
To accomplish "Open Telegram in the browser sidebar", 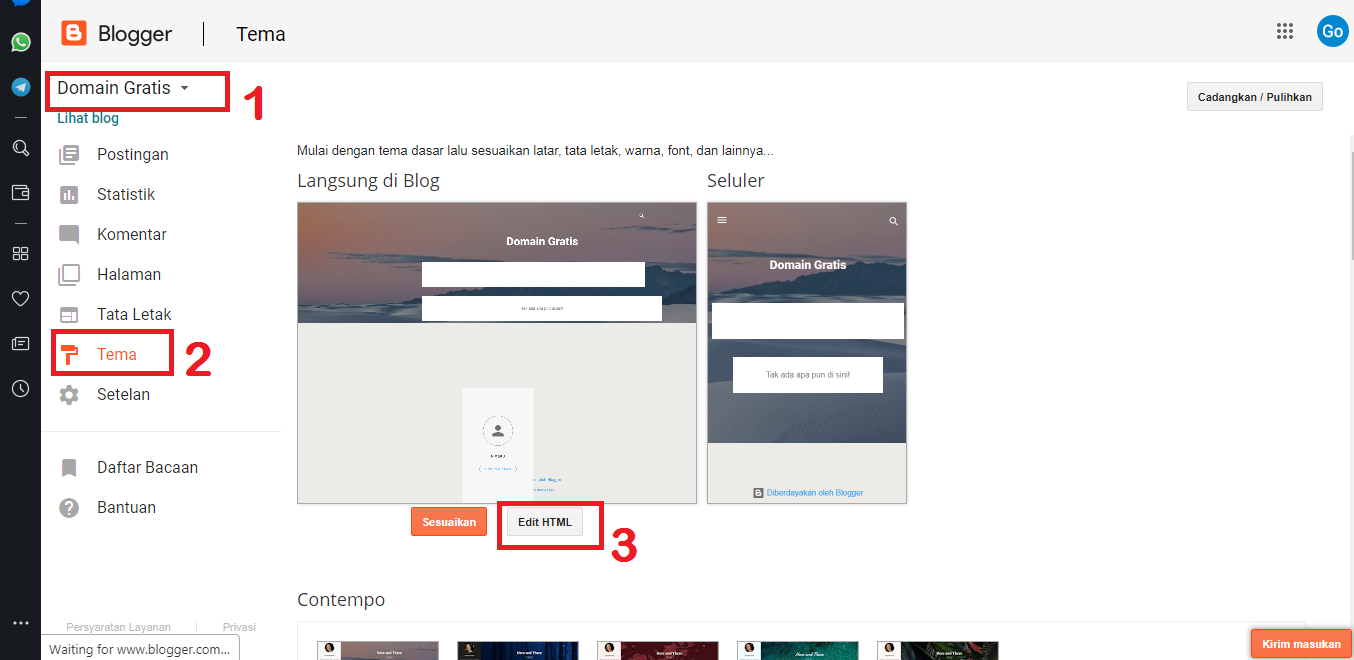I will 20,87.
